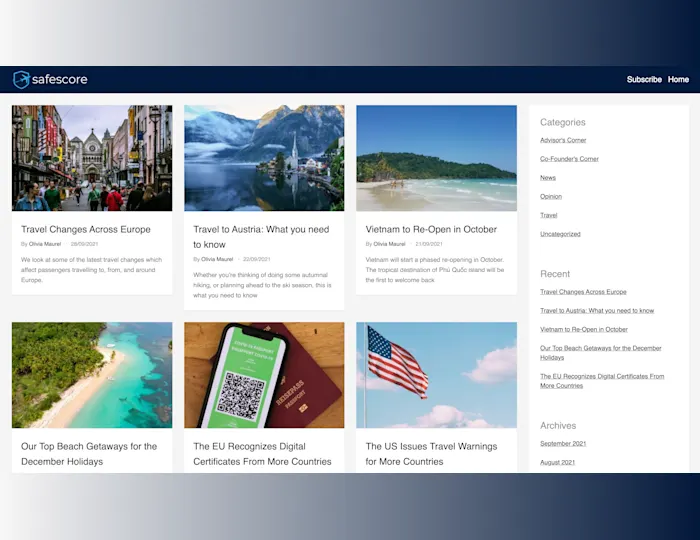
Task: Select the Co-Founder's Corner category
Action: 569,159
